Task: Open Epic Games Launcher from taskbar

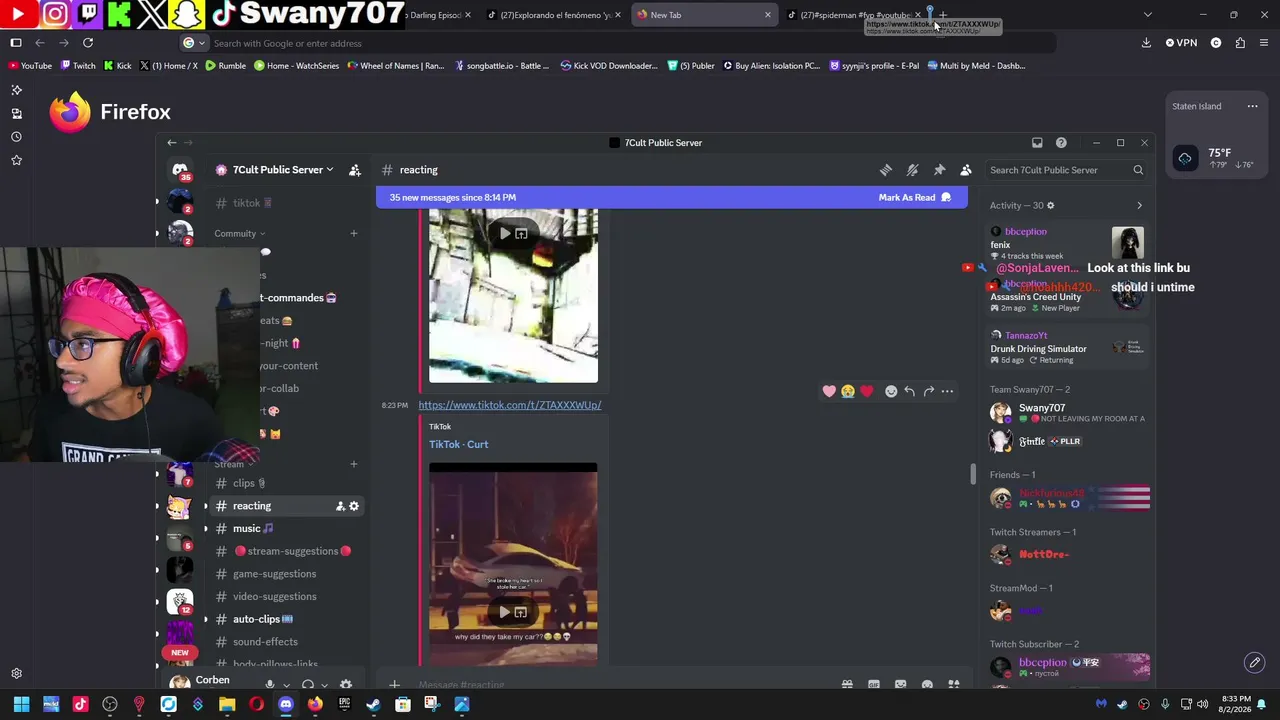Action: click(x=344, y=704)
